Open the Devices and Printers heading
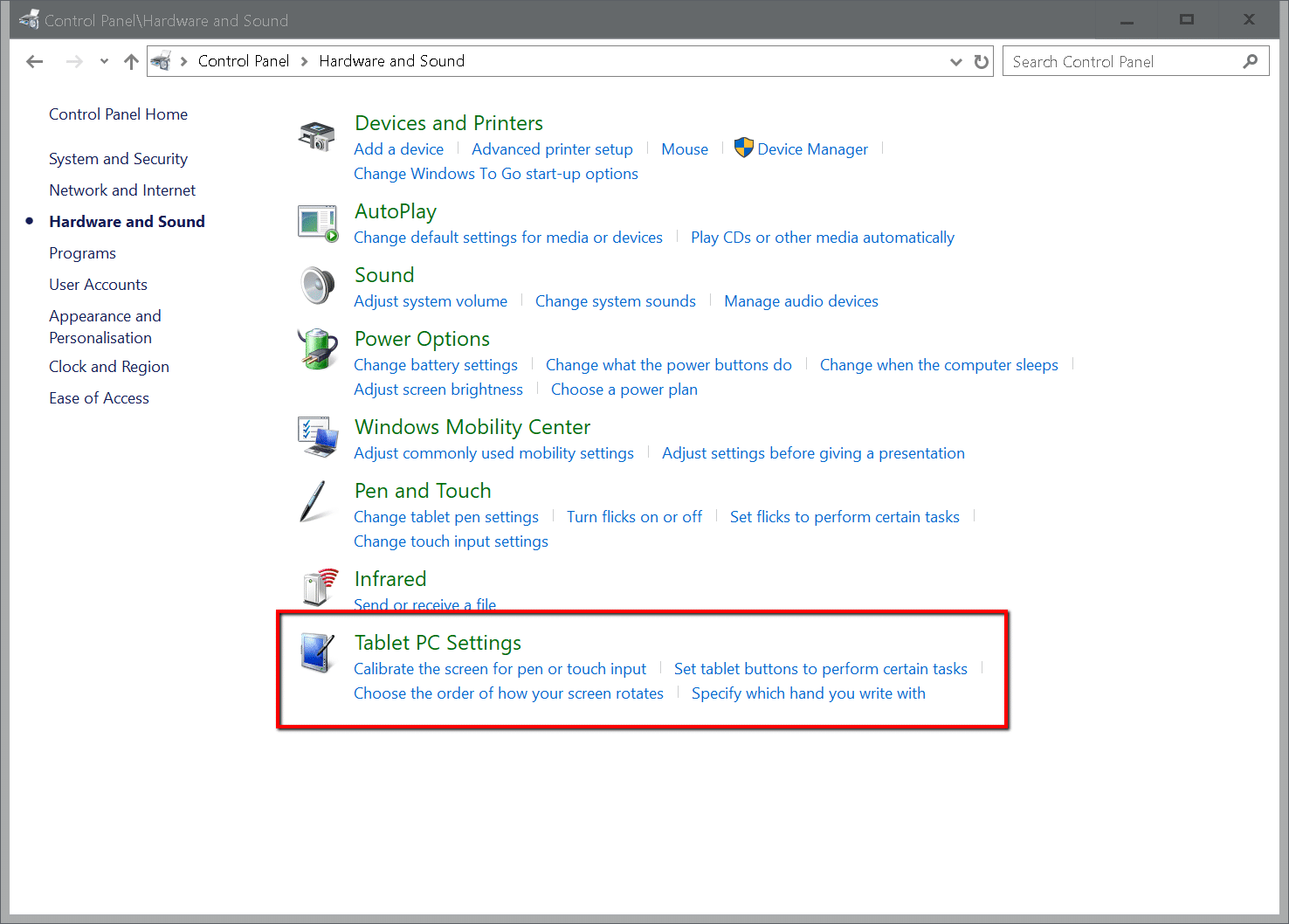 (449, 123)
